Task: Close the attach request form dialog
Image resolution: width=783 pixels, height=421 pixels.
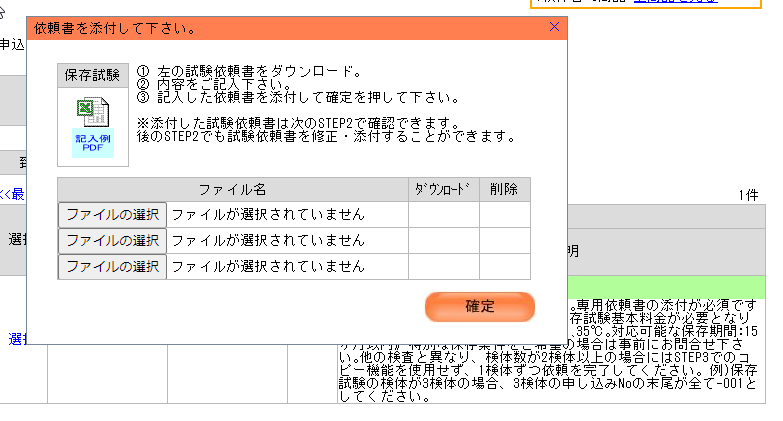Action: click(x=555, y=27)
